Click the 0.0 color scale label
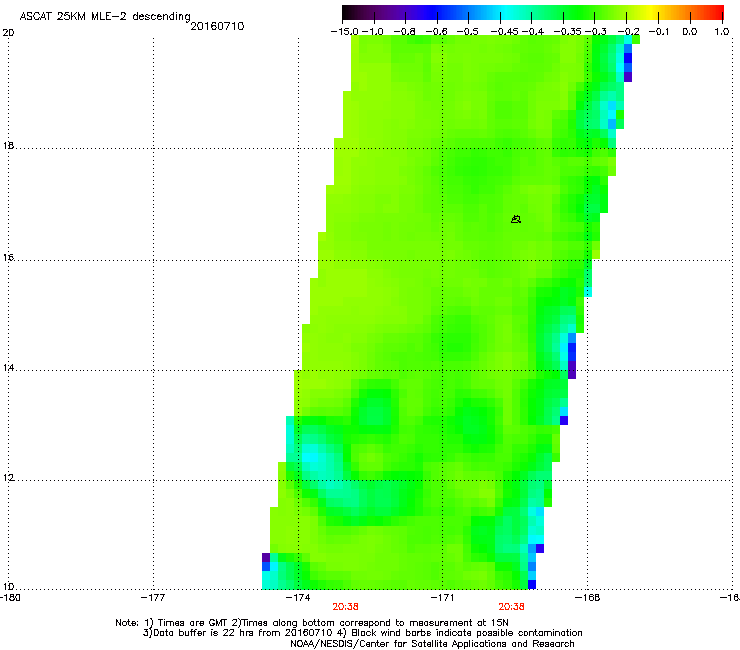This screenshot has width=740, height=650. (x=690, y=32)
